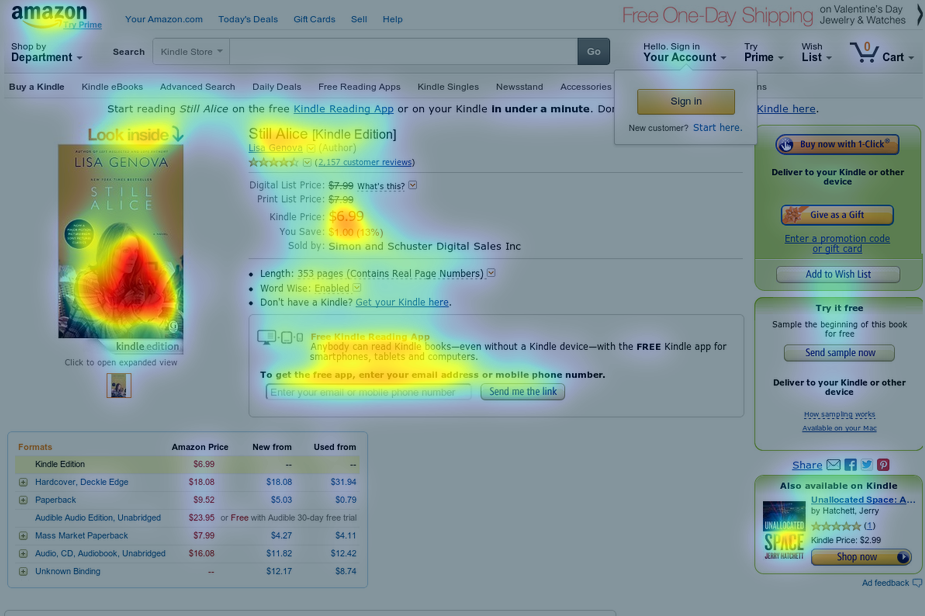Click the email or mobile phone number field
This screenshot has width=925, height=616.
pyautogui.click(x=369, y=392)
